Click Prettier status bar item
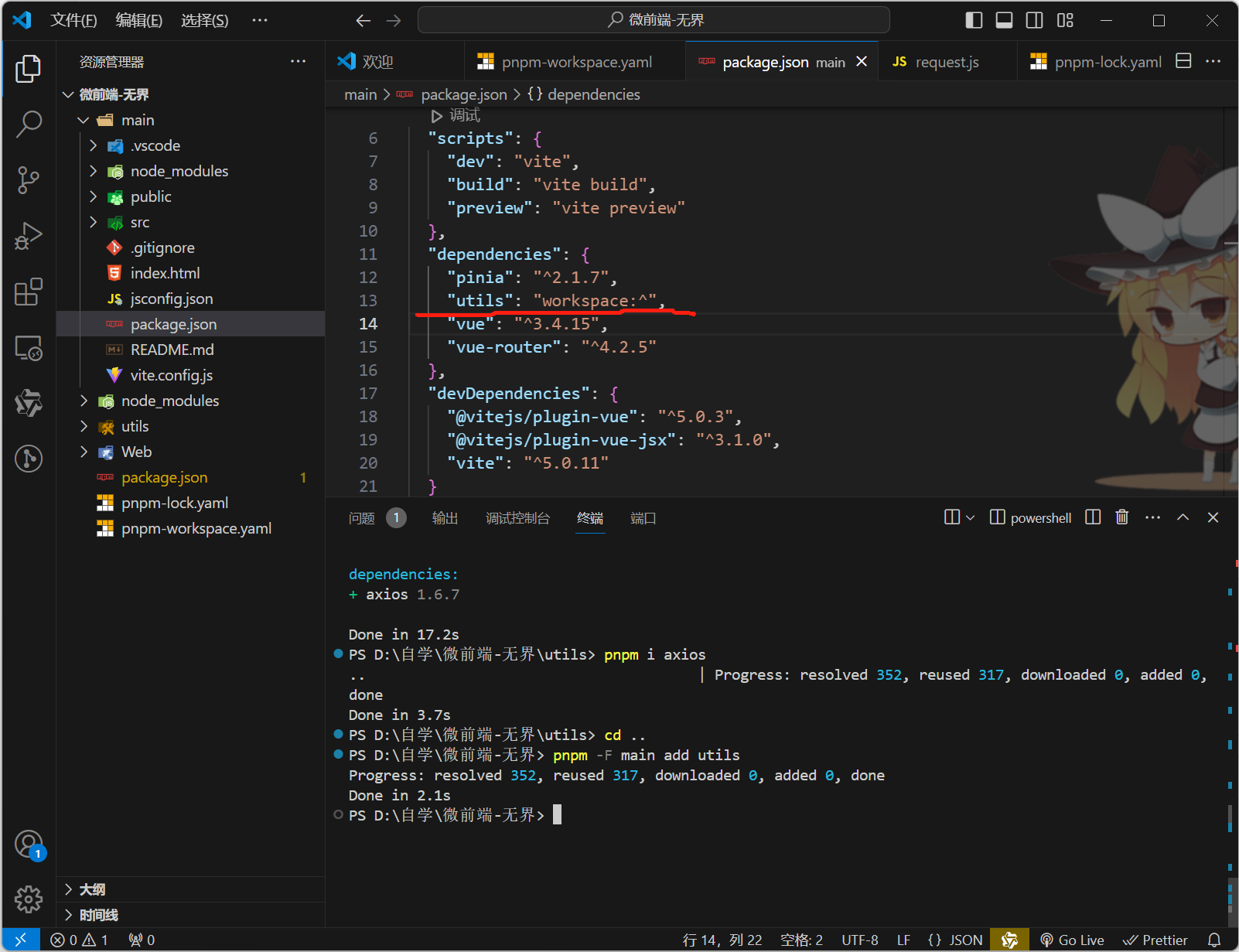Screen dimensions: 1239x952 point(1155,940)
